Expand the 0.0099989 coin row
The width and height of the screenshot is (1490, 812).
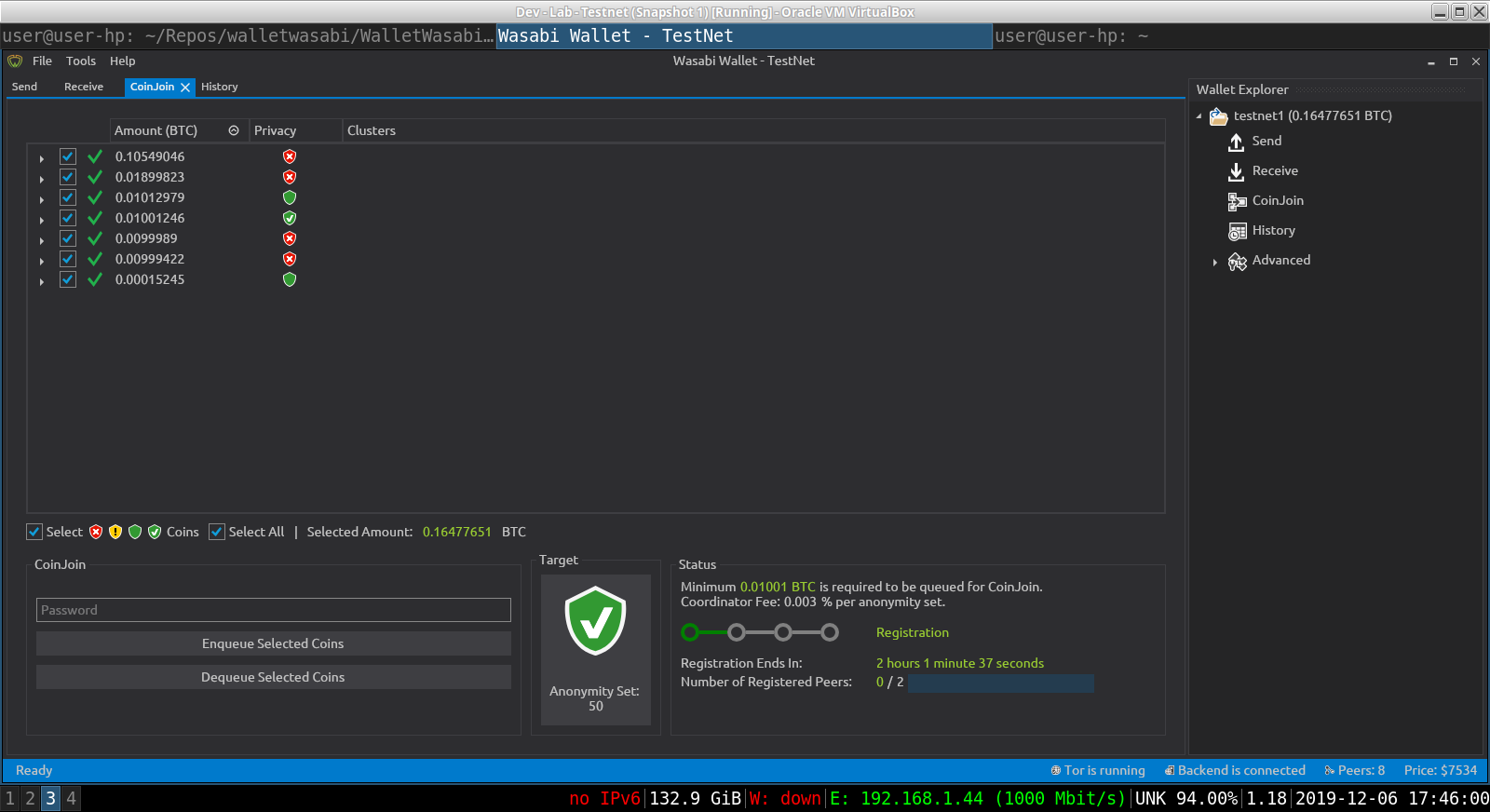pos(42,240)
